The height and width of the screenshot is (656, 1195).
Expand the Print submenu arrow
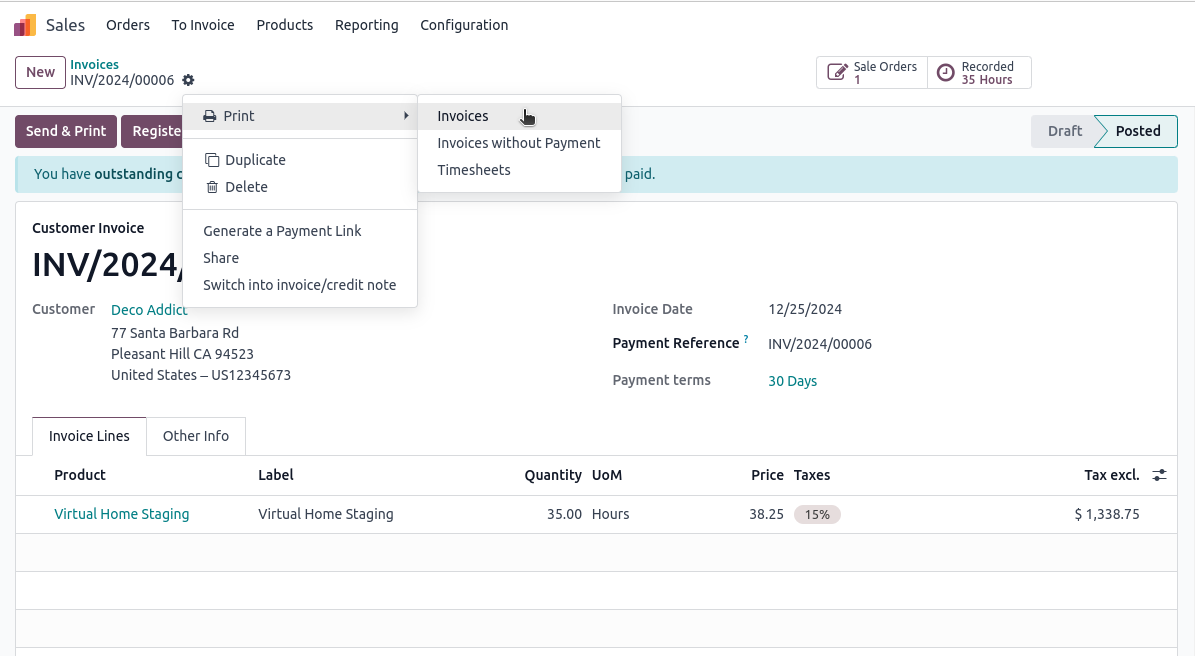[x=405, y=116]
